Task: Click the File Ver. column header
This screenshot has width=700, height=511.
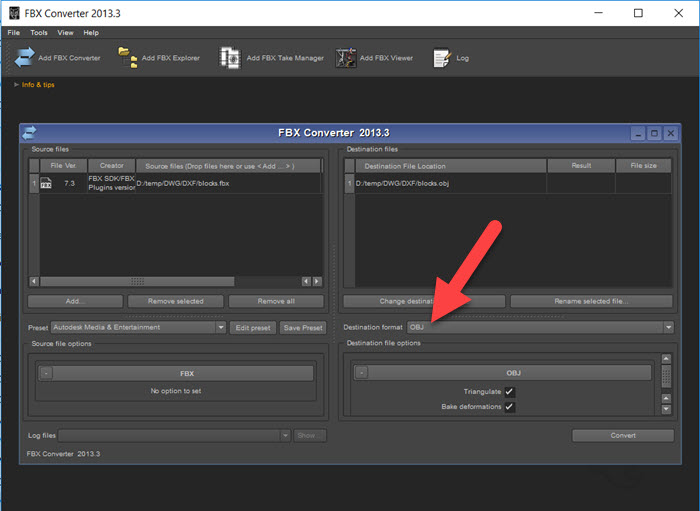Action: tap(63, 166)
